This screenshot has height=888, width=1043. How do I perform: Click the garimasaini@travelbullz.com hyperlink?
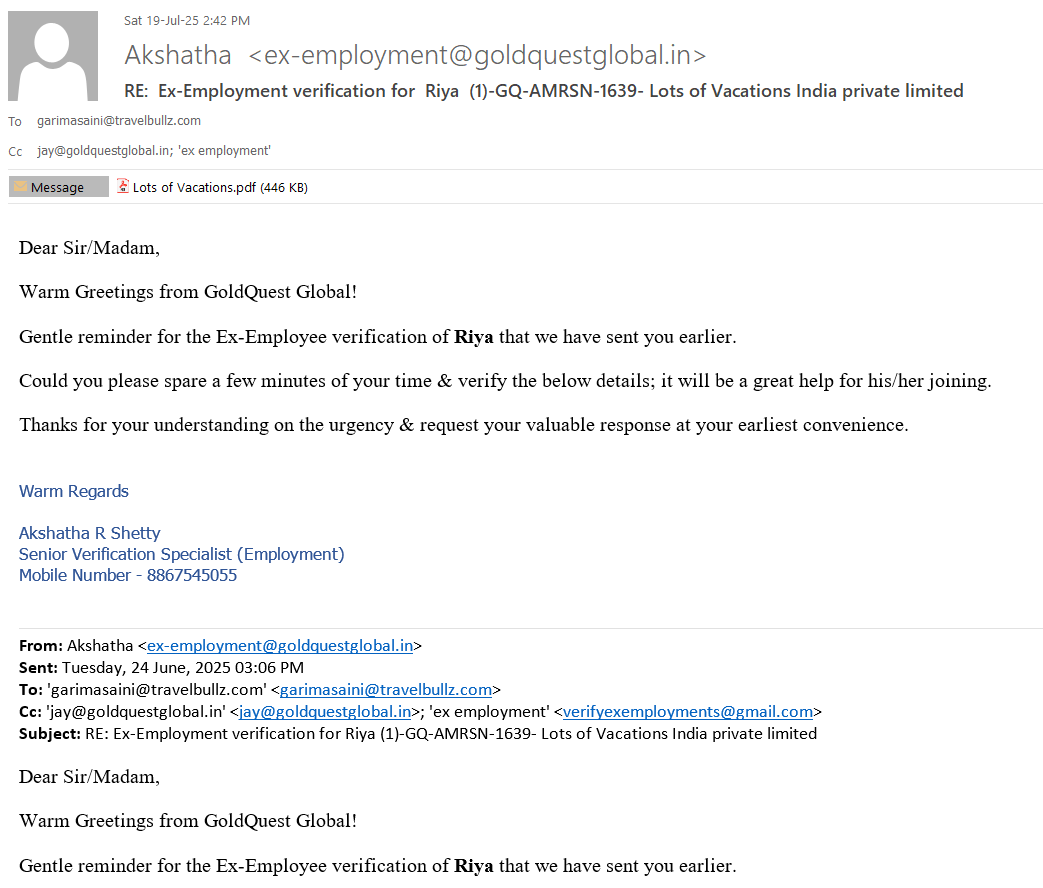pos(386,690)
